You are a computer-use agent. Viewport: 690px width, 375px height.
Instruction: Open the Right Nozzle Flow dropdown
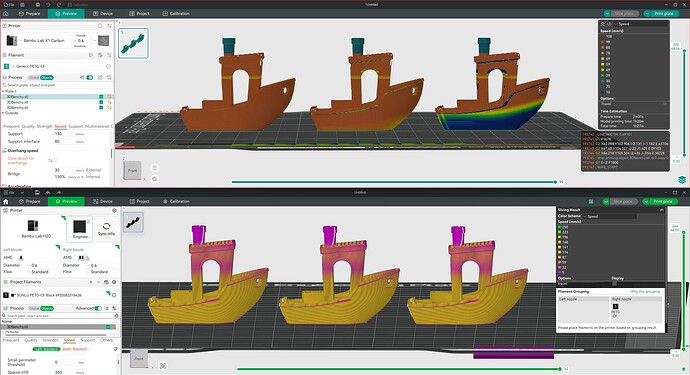(102, 272)
